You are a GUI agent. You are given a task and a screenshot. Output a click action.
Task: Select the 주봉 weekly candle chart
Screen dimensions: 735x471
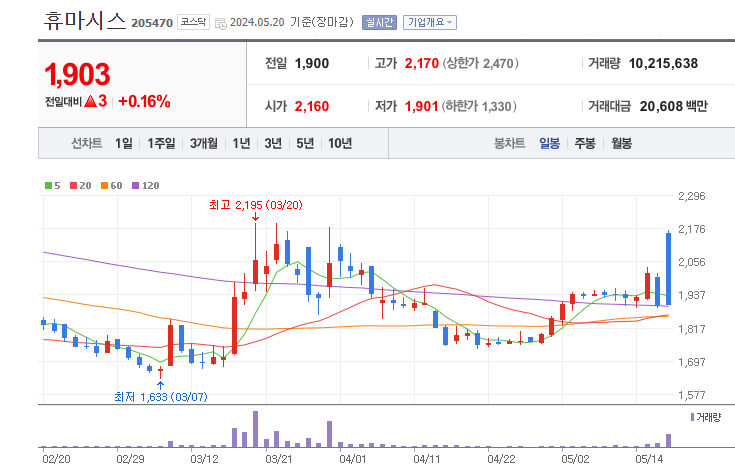pyautogui.click(x=585, y=143)
